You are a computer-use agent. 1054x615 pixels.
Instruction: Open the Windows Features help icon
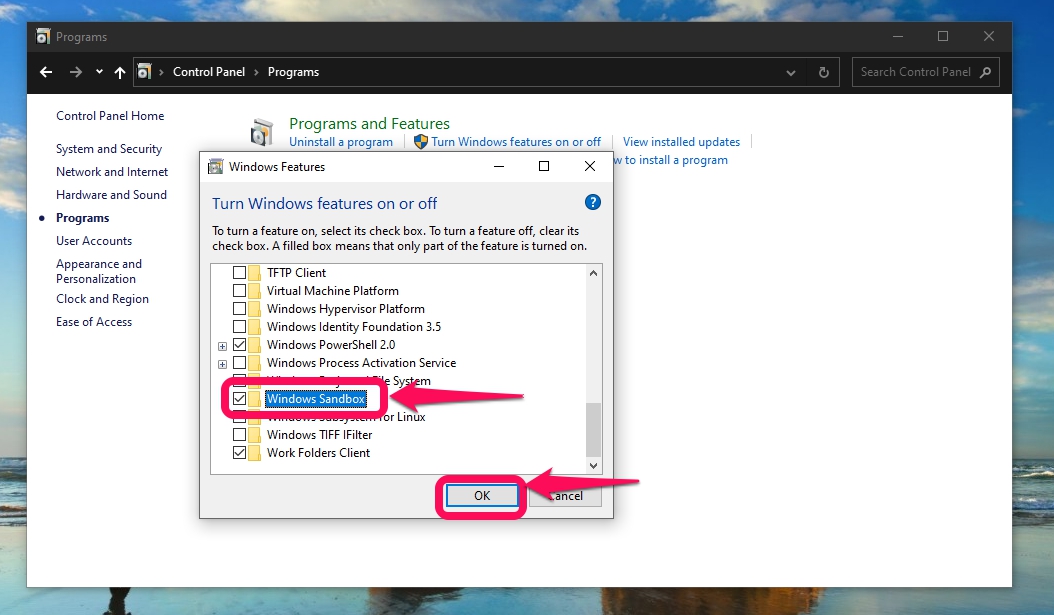coord(592,202)
